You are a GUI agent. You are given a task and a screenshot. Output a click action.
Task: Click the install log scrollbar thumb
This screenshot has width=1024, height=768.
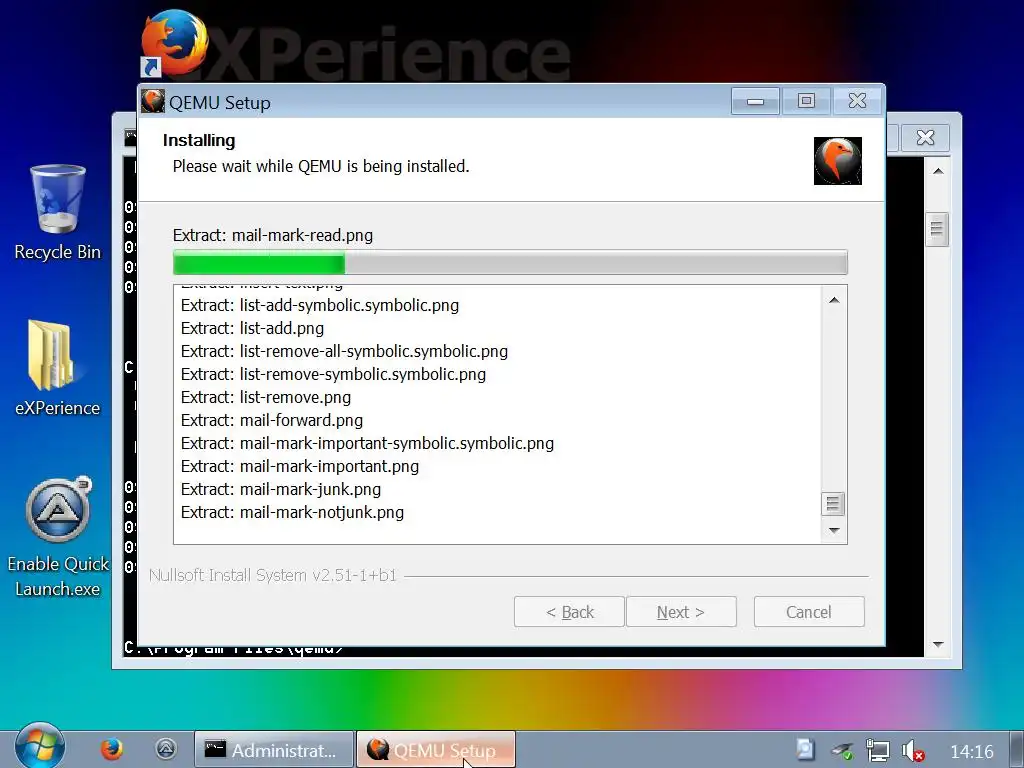click(x=833, y=504)
